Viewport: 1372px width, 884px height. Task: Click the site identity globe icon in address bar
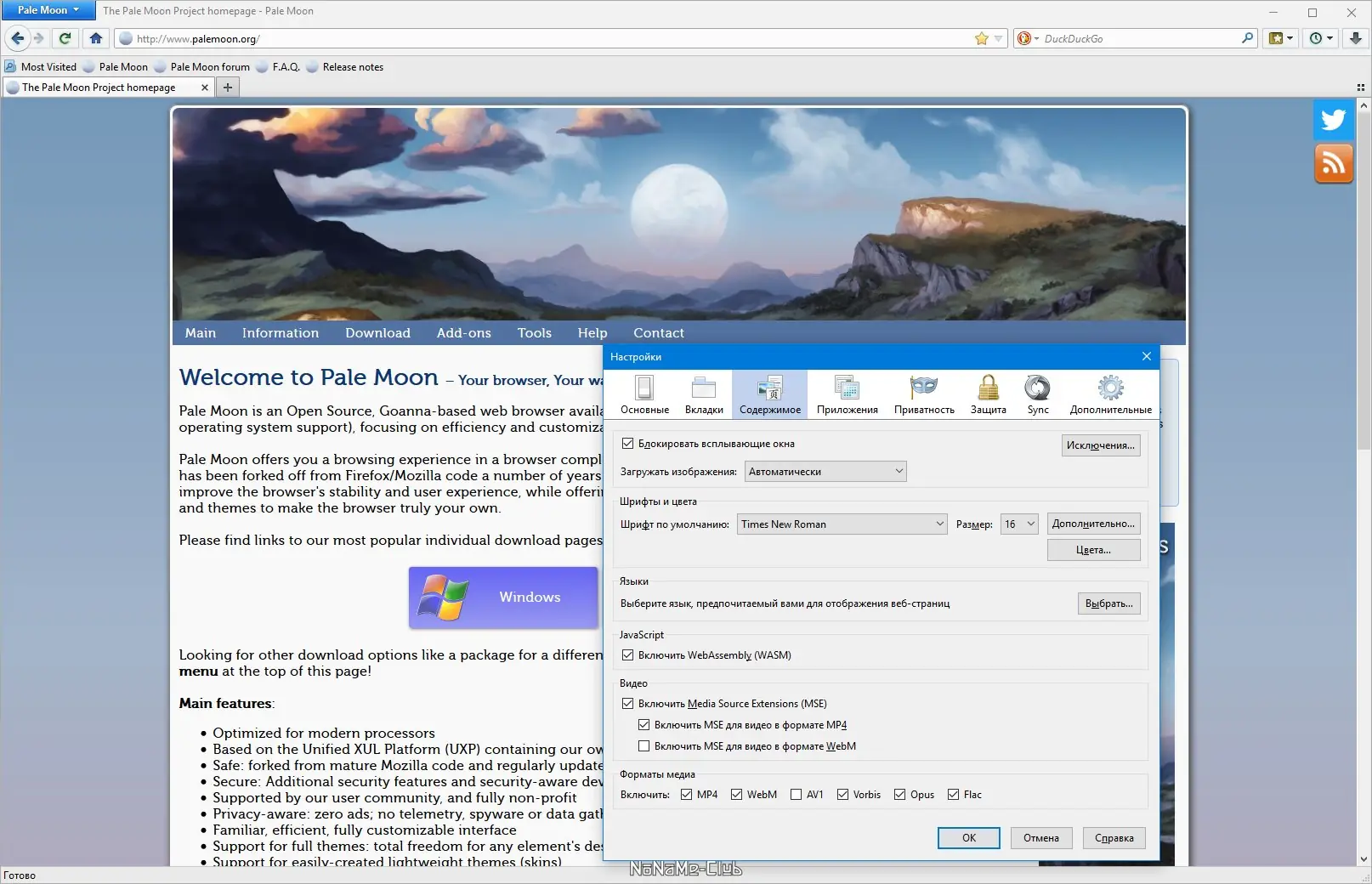click(x=126, y=38)
